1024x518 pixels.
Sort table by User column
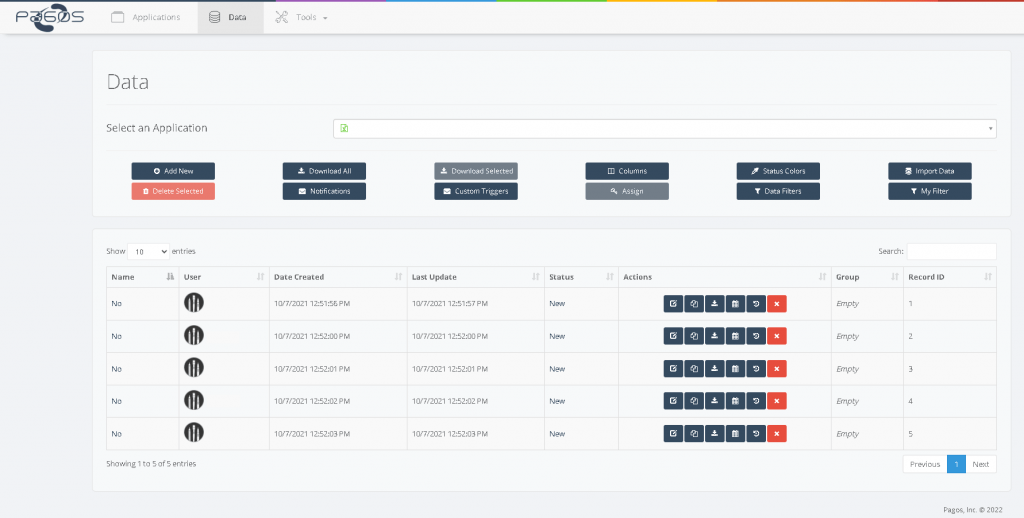click(x=224, y=277)
